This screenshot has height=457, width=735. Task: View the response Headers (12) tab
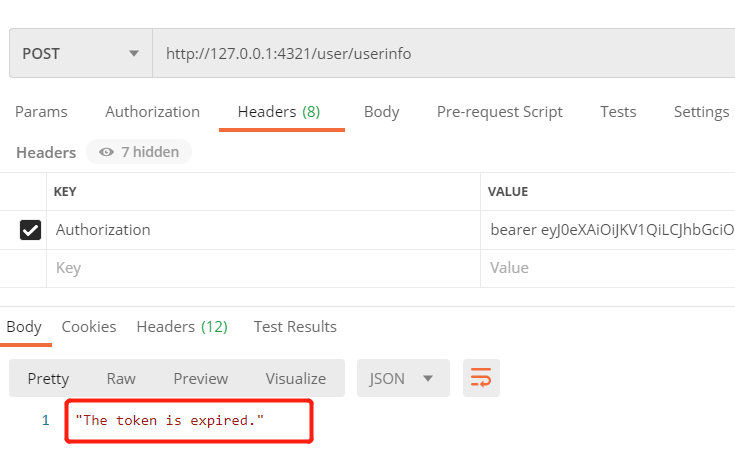[x=182, y=327]
